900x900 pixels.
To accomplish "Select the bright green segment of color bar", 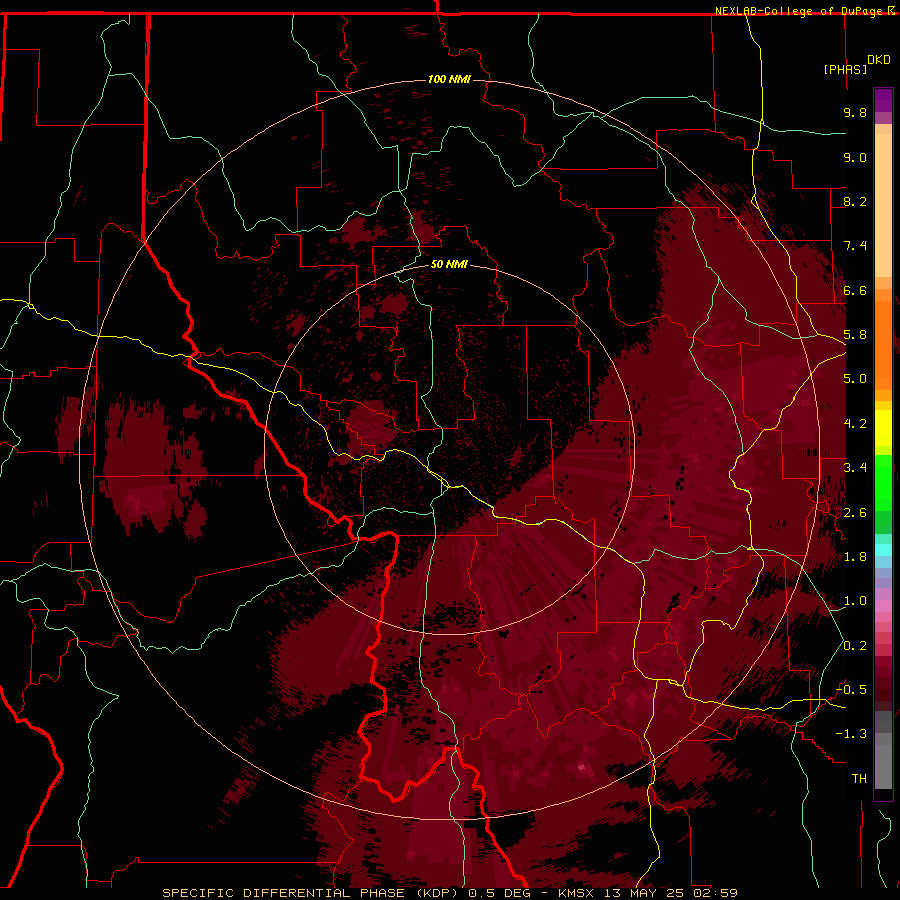I will [x=883, y=482].
